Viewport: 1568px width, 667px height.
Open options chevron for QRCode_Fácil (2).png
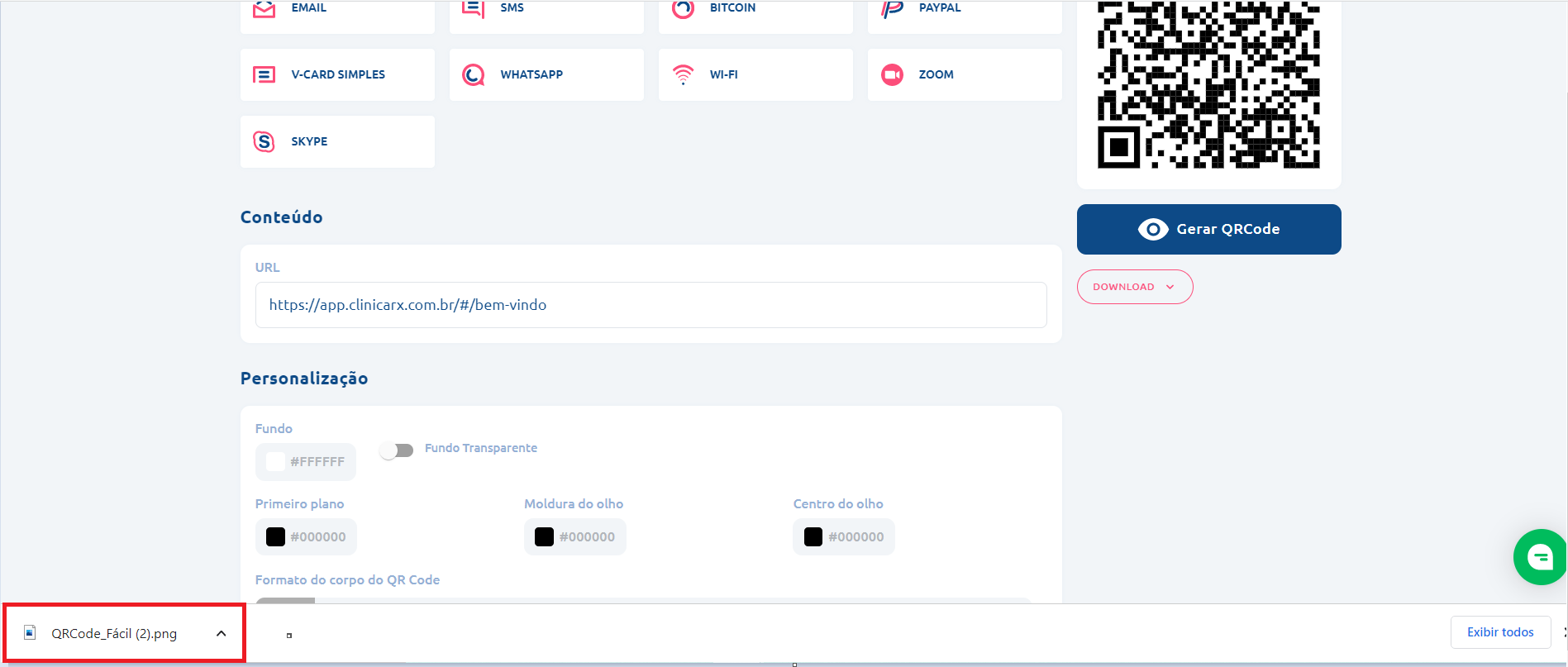click(221, 633)
